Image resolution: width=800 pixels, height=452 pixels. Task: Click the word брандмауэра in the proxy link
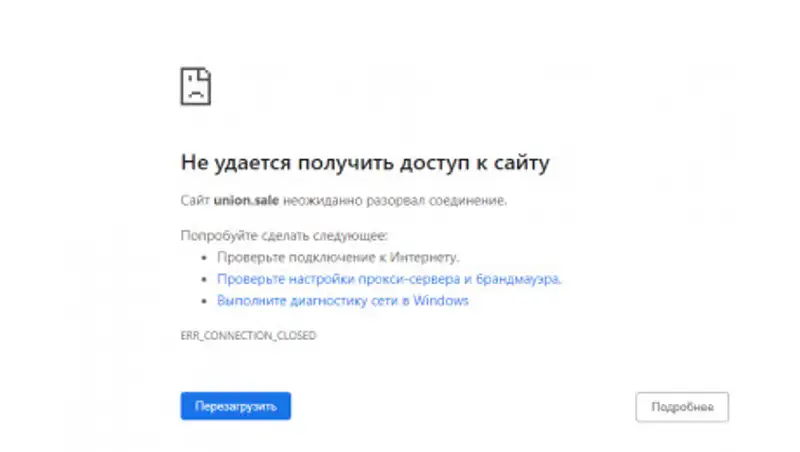tap(522, 279)
